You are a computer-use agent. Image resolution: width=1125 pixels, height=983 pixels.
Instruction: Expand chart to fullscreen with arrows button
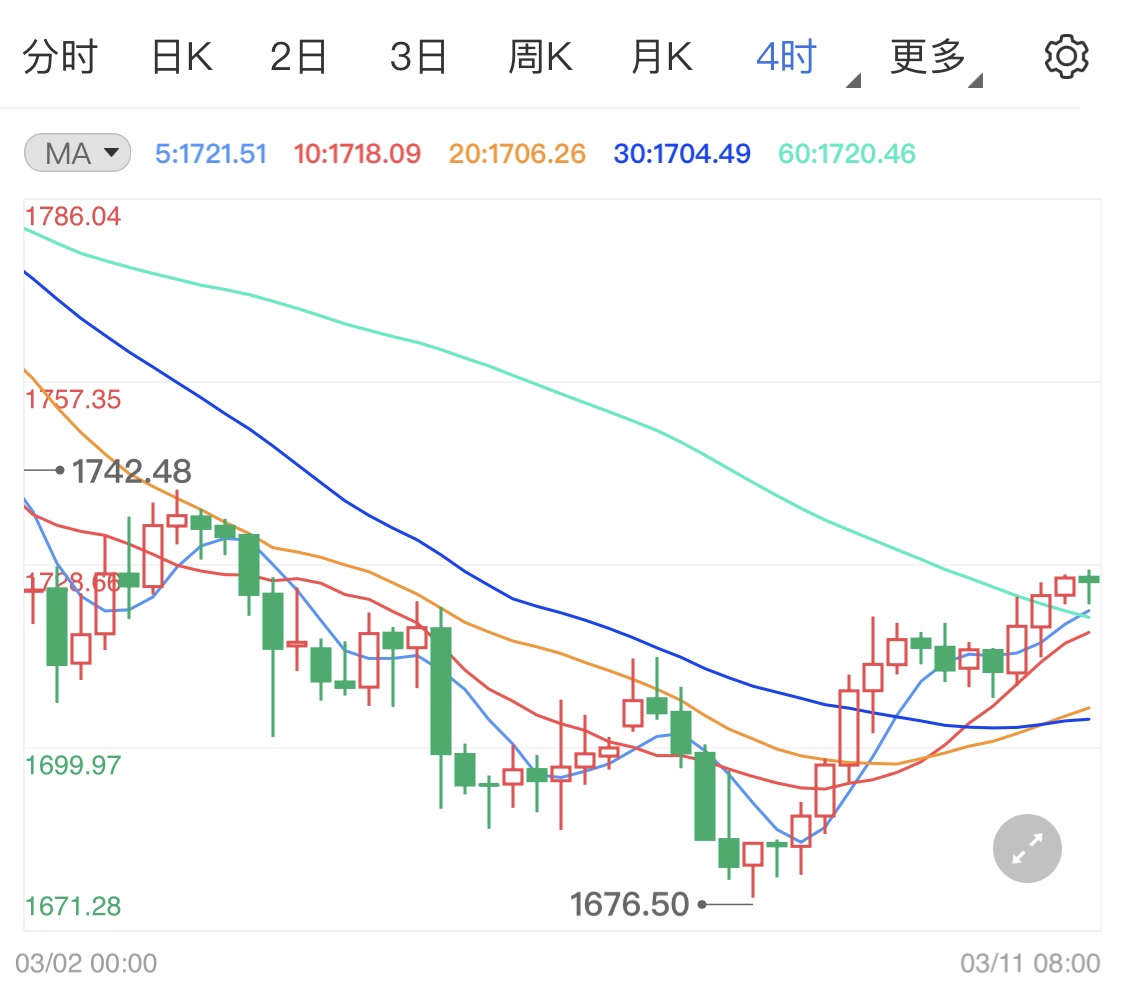click(x=1027, y=848)
